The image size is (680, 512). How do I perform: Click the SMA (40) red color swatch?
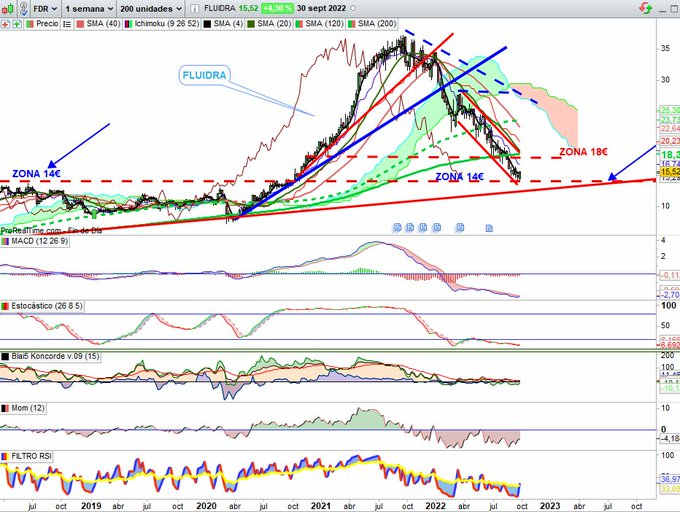80,24
